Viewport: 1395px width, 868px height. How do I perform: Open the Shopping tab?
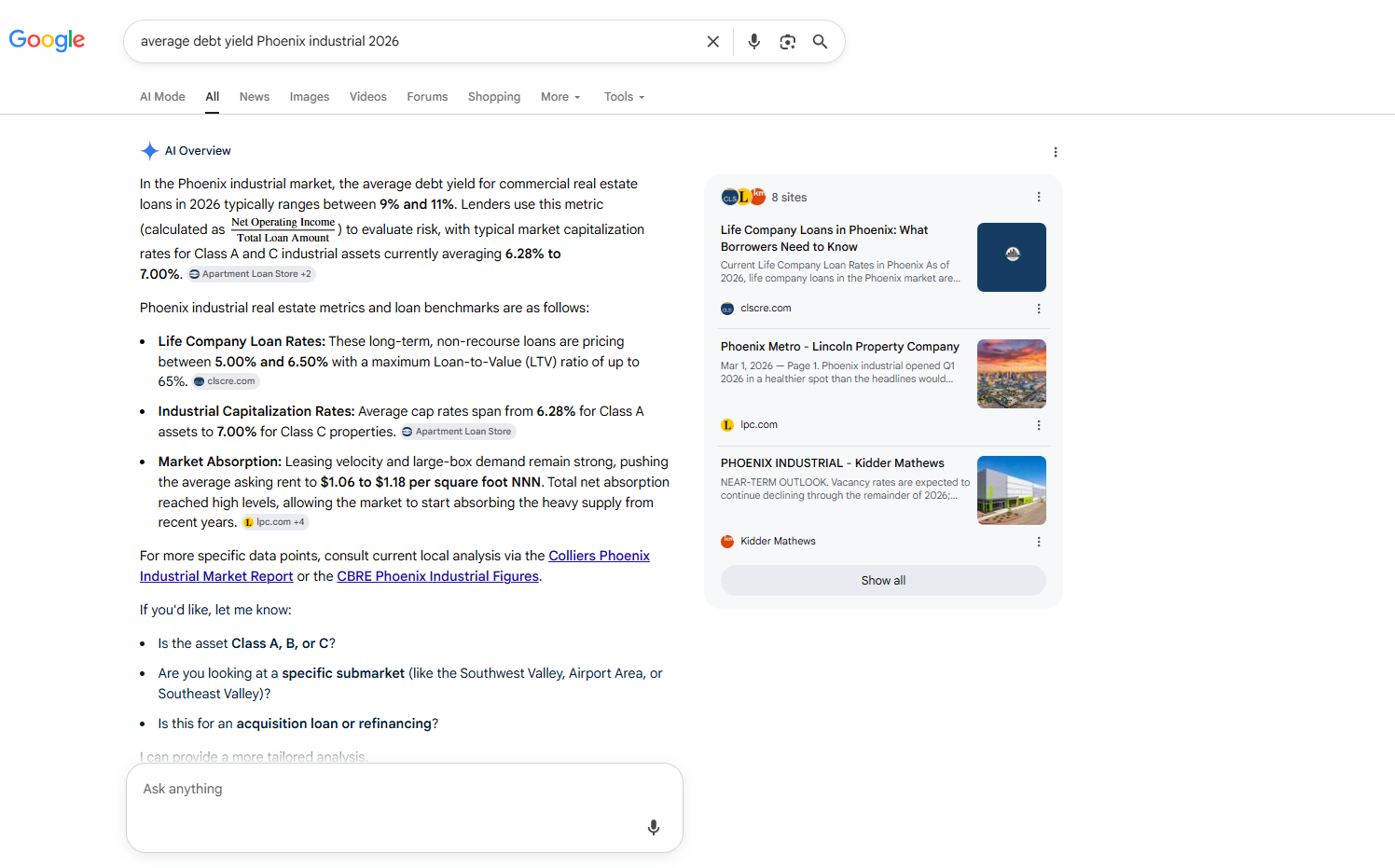(494, 96)
